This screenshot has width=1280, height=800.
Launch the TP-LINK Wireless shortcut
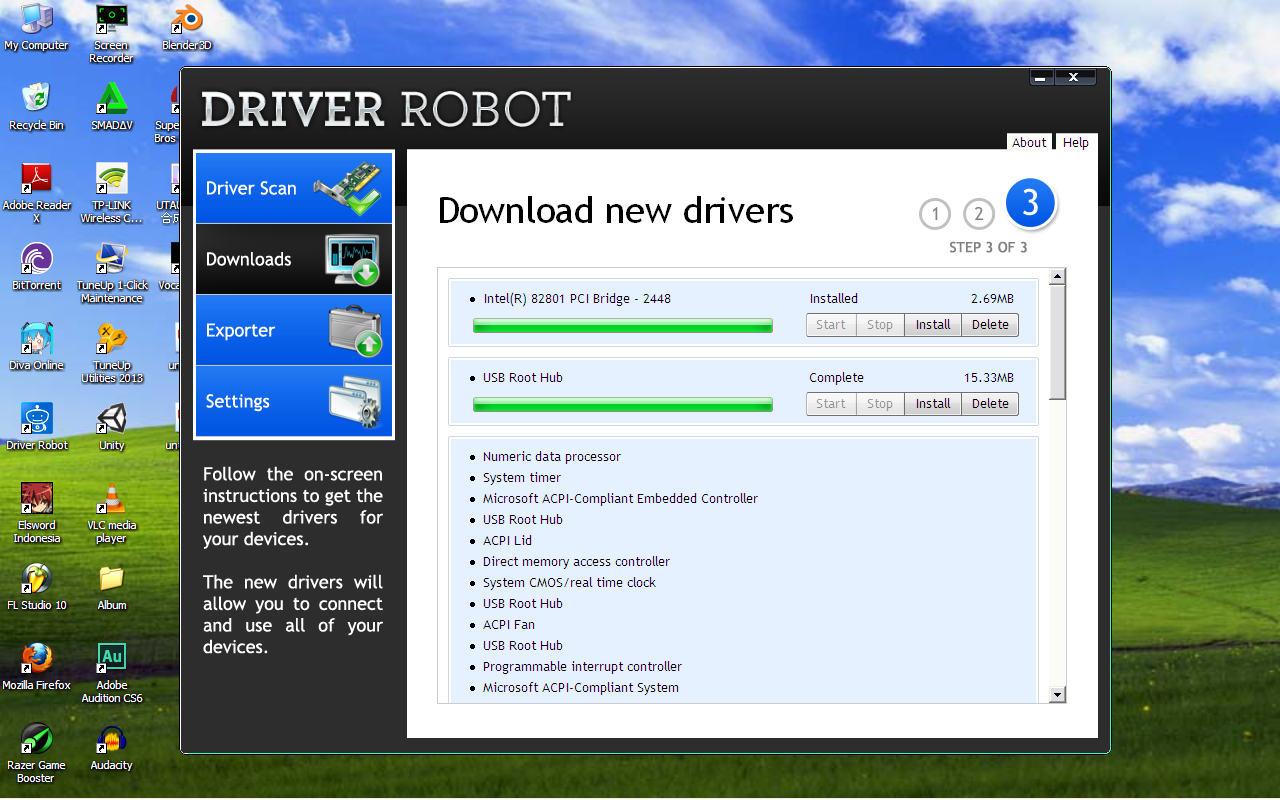pos(111,192)
